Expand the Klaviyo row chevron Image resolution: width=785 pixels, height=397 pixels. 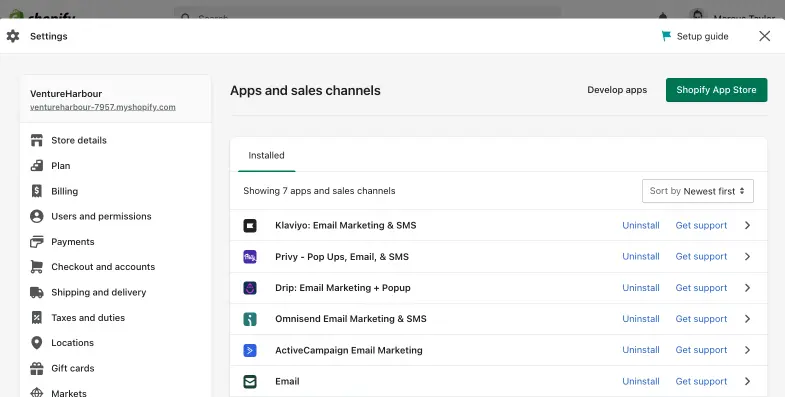[x=747, y=225]
